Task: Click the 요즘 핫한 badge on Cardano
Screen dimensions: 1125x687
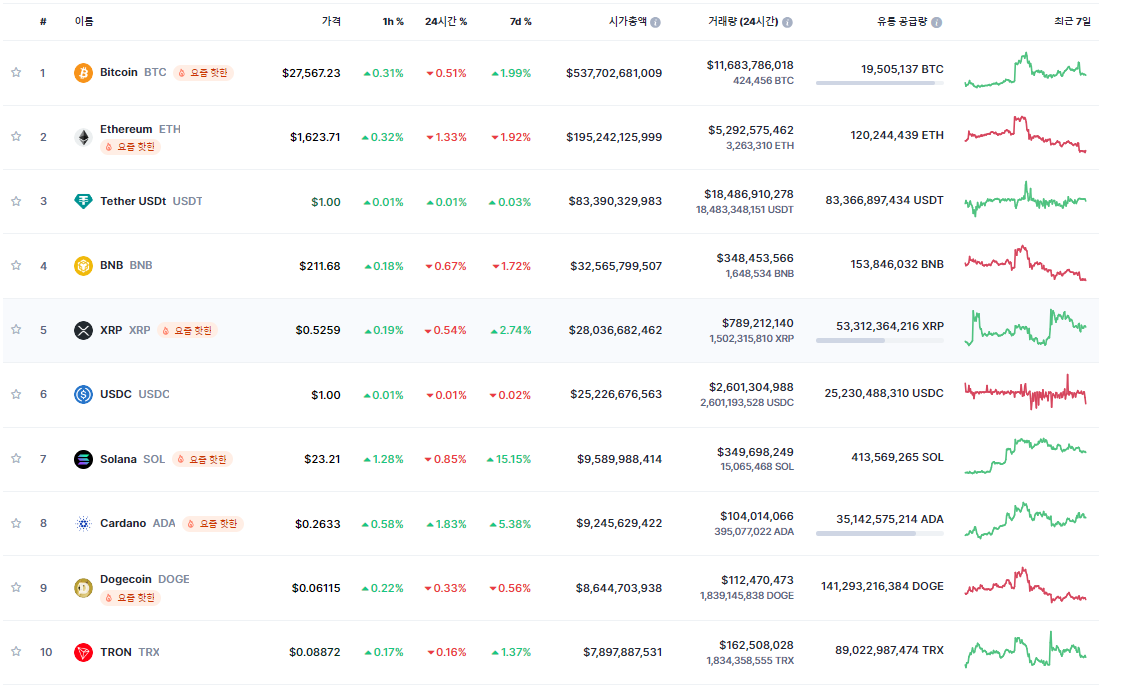Action: pos(213,523)
